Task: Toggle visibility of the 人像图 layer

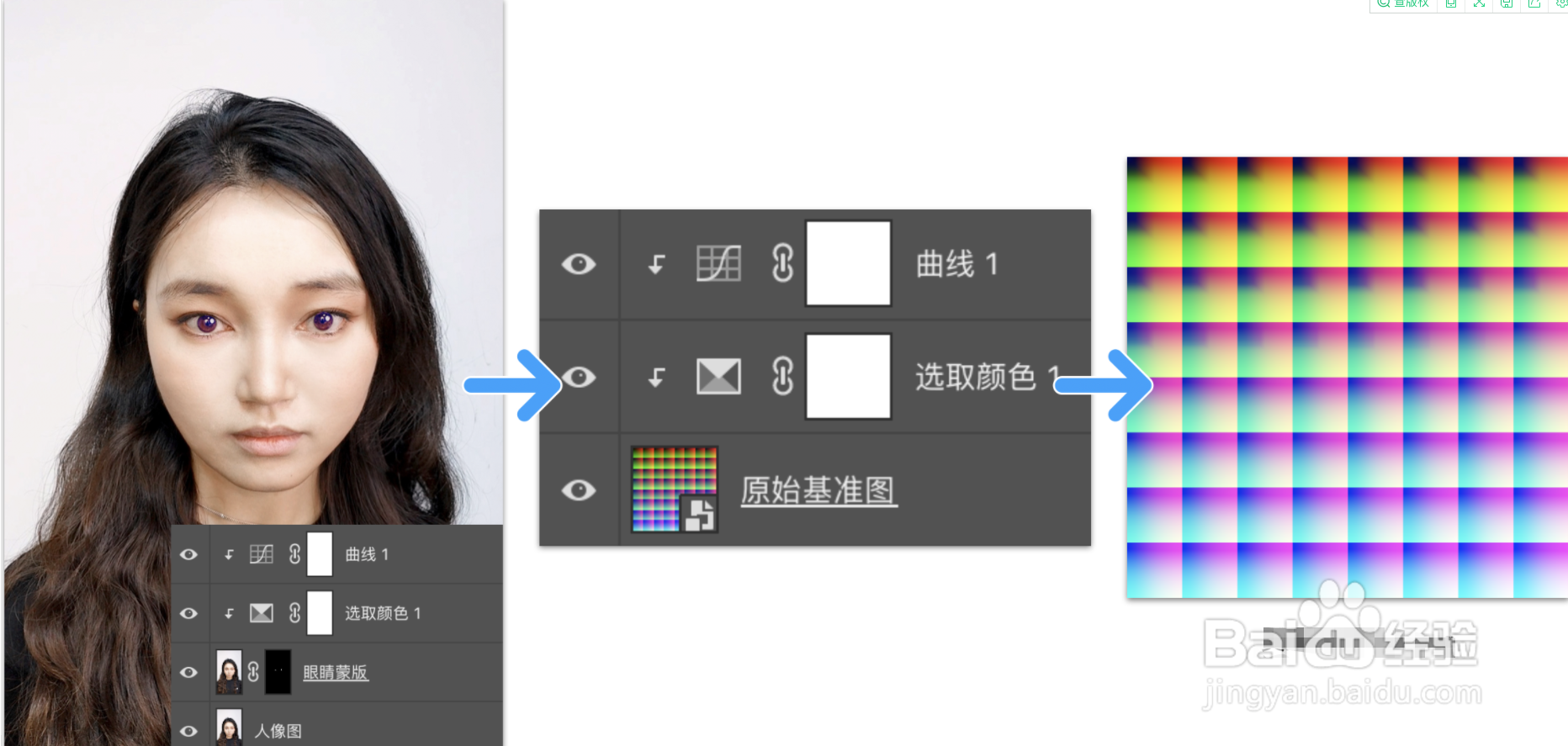Action: [189, 731]
